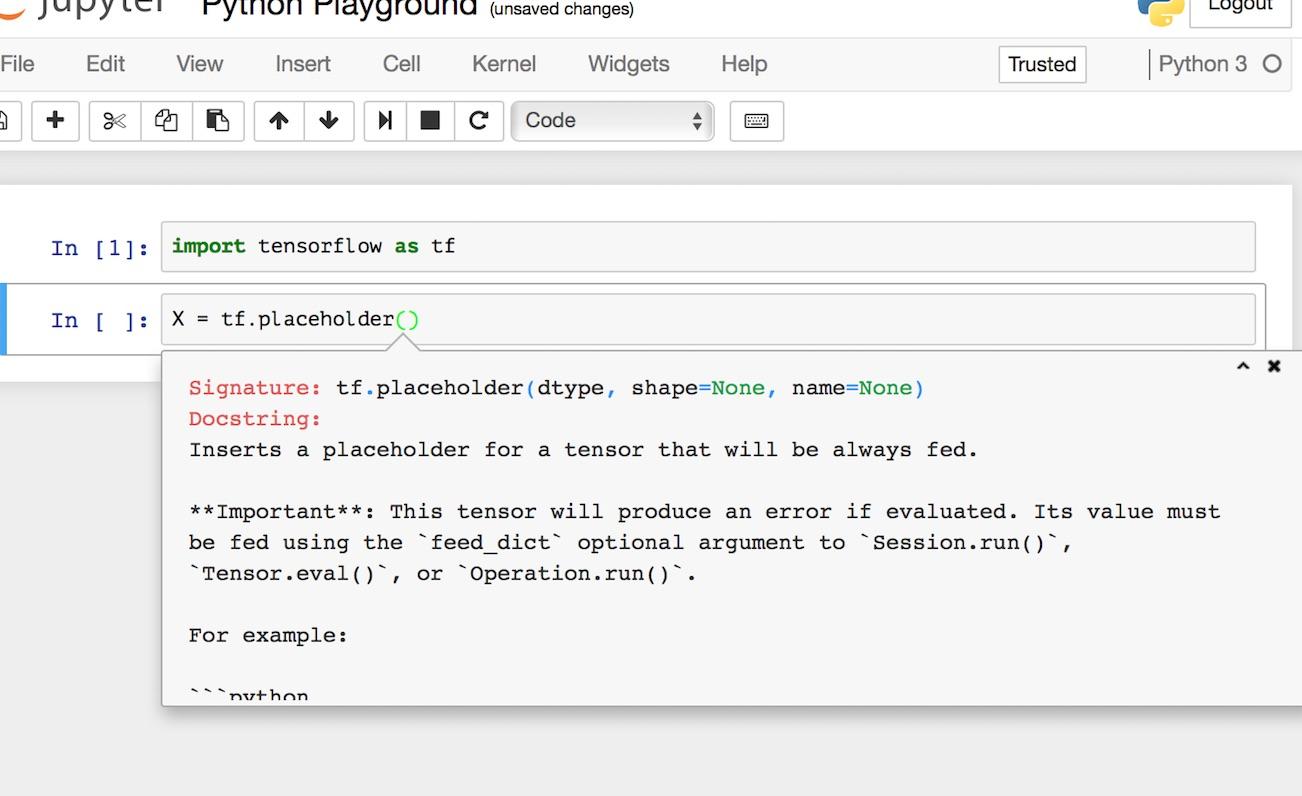
Task: Click the In [1]: prompt label
Action: point(100,247)
